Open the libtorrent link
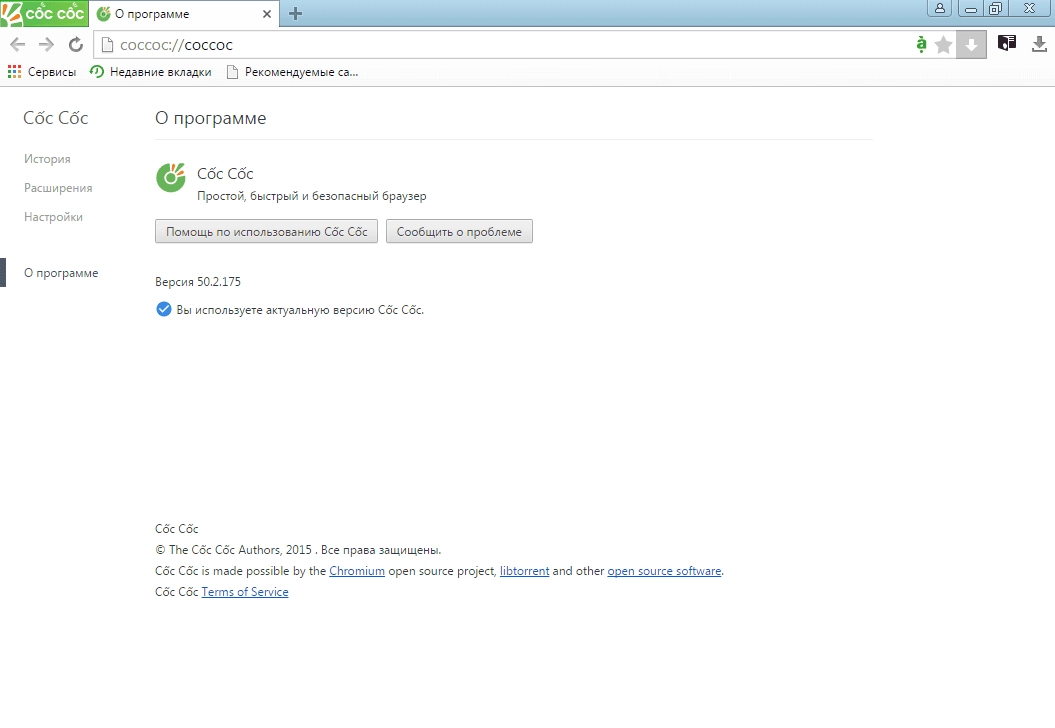The width and height of the screenshot is (1055, 728). (524, 571)
